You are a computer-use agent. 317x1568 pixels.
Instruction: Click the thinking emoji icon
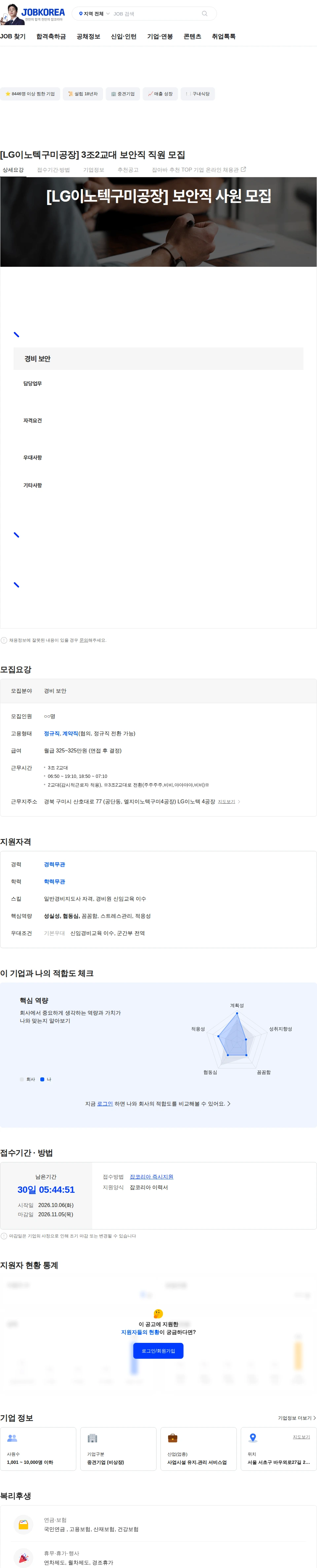pos(158,1313)
